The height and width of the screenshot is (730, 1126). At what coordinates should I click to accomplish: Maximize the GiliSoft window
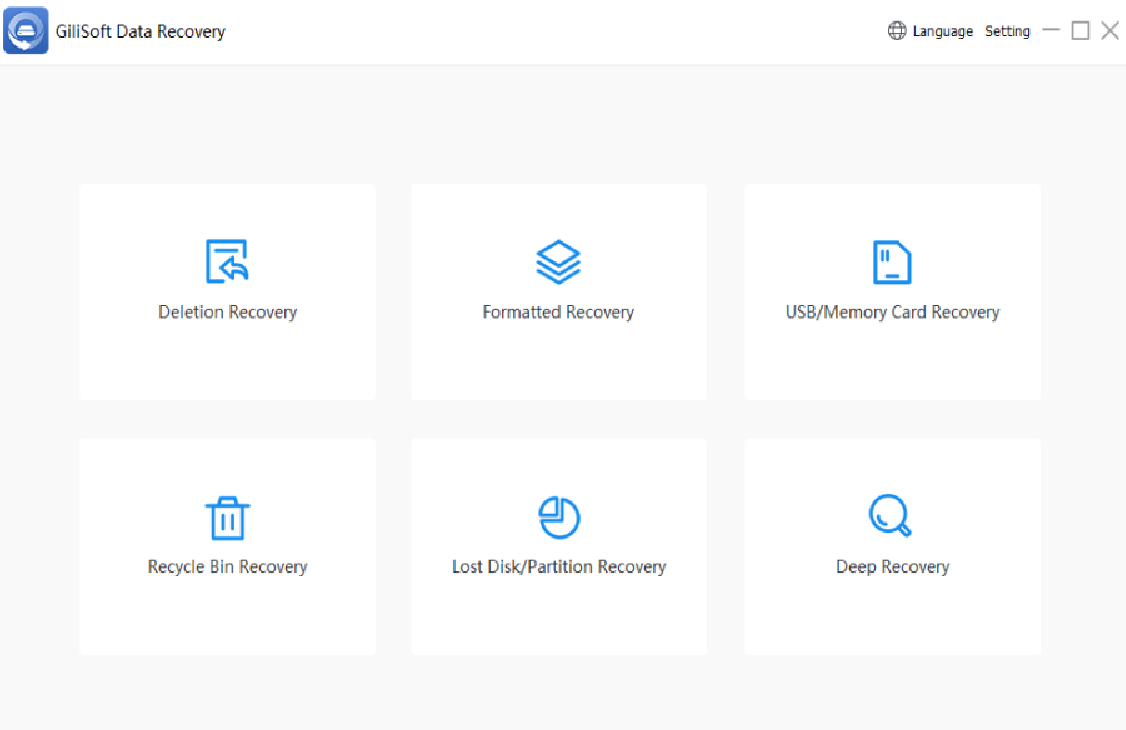click(1080, 30)
